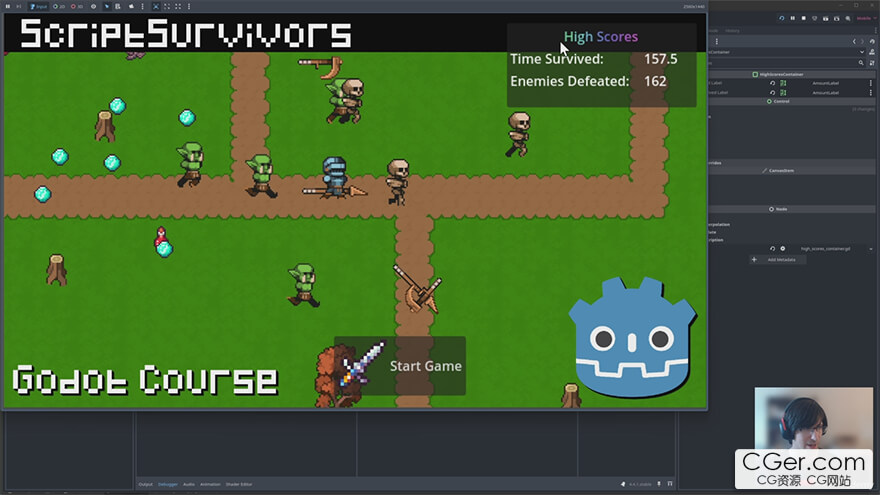Click the High Scores title label
Image resolution: width=880 pixels, height=495 pixels.
601,36
